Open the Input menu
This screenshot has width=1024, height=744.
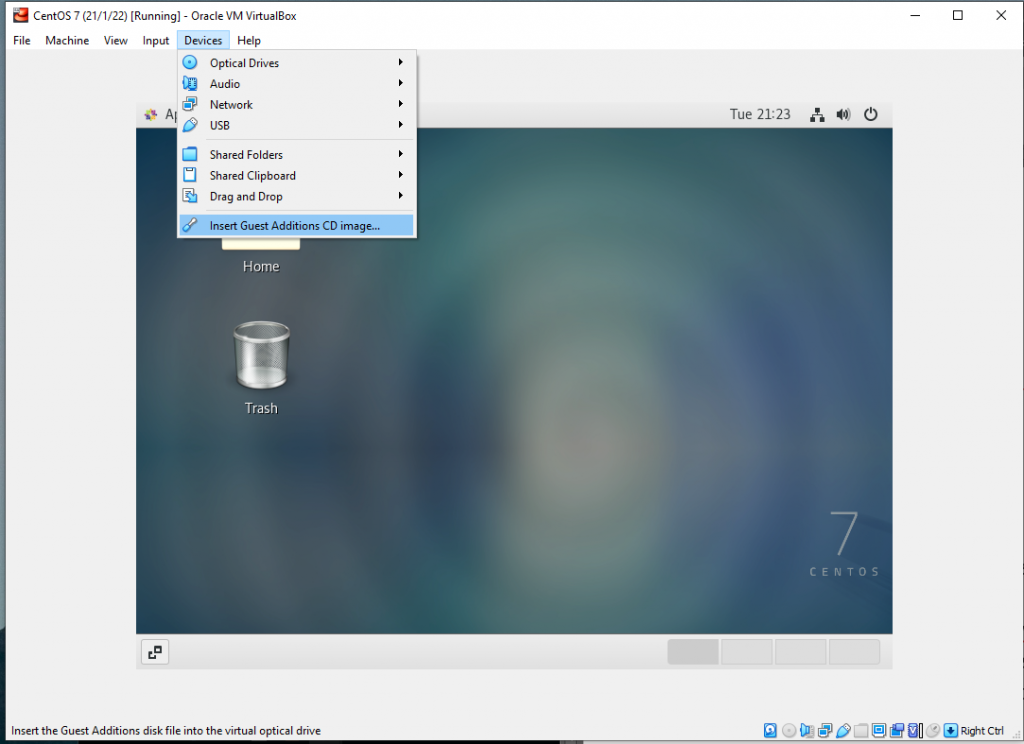155,40
